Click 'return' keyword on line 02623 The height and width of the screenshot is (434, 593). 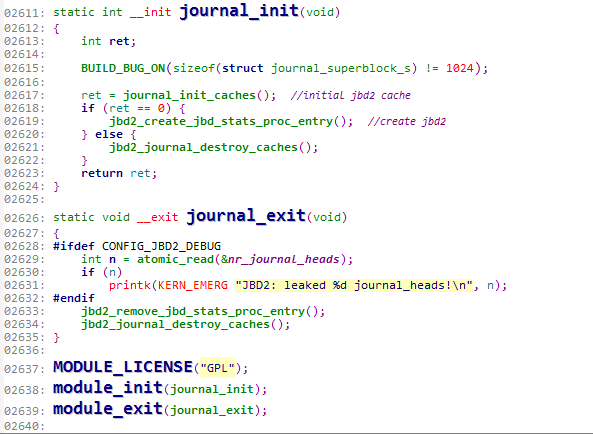click(102, 173)
